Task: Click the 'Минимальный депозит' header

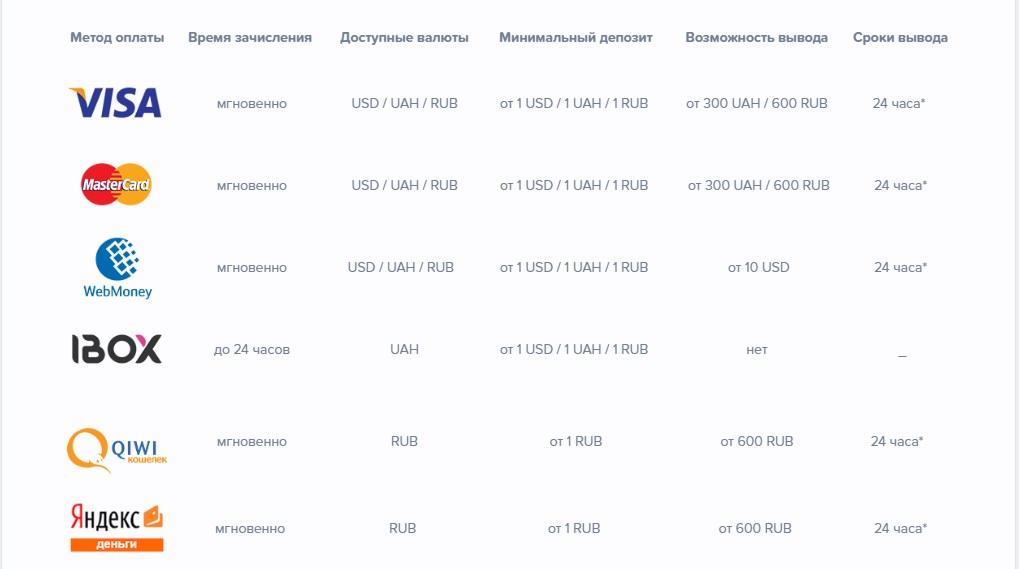Action: coord(575,38)
